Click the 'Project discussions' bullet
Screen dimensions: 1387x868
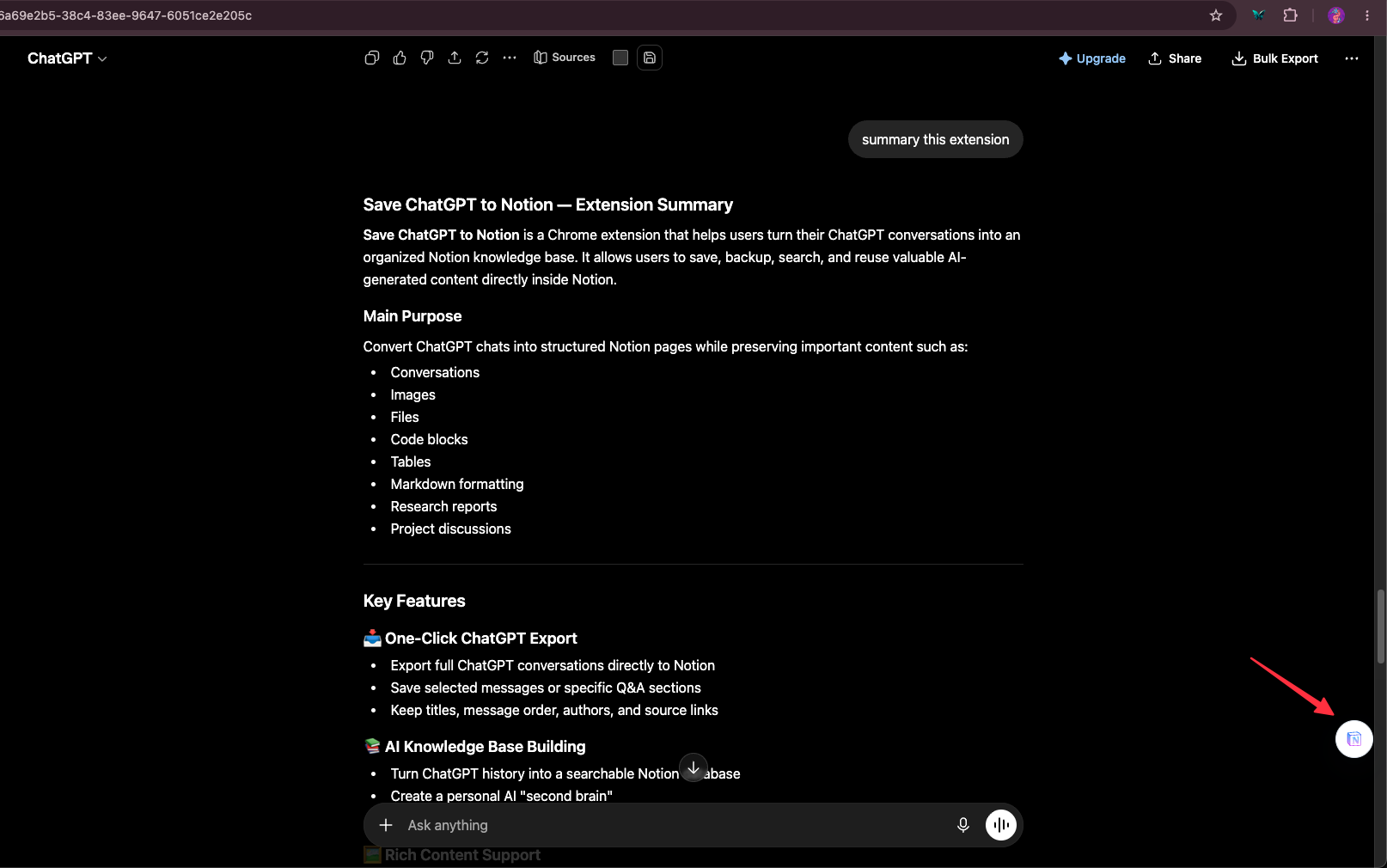pyautogui.click(x=451, y=529)
